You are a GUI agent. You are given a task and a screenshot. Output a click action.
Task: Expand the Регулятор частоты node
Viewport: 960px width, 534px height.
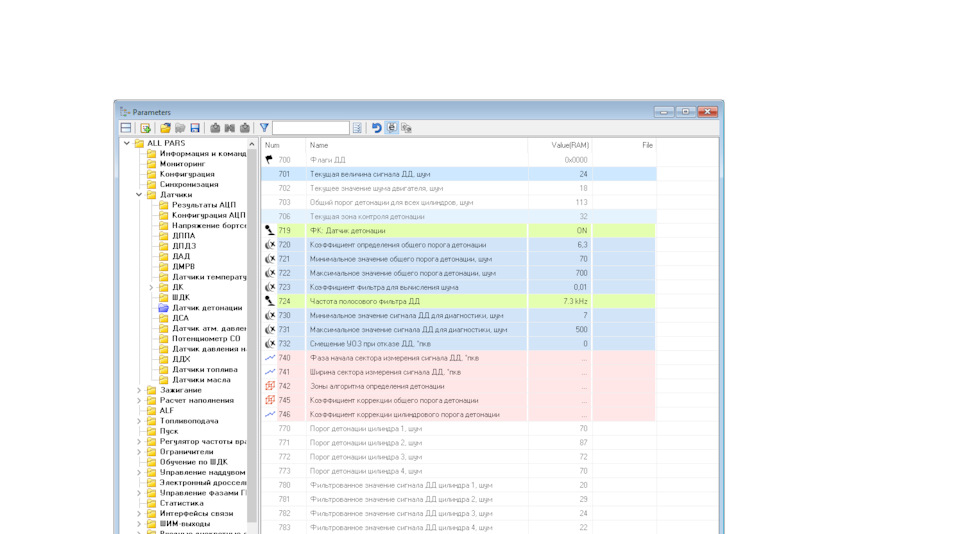139,442
